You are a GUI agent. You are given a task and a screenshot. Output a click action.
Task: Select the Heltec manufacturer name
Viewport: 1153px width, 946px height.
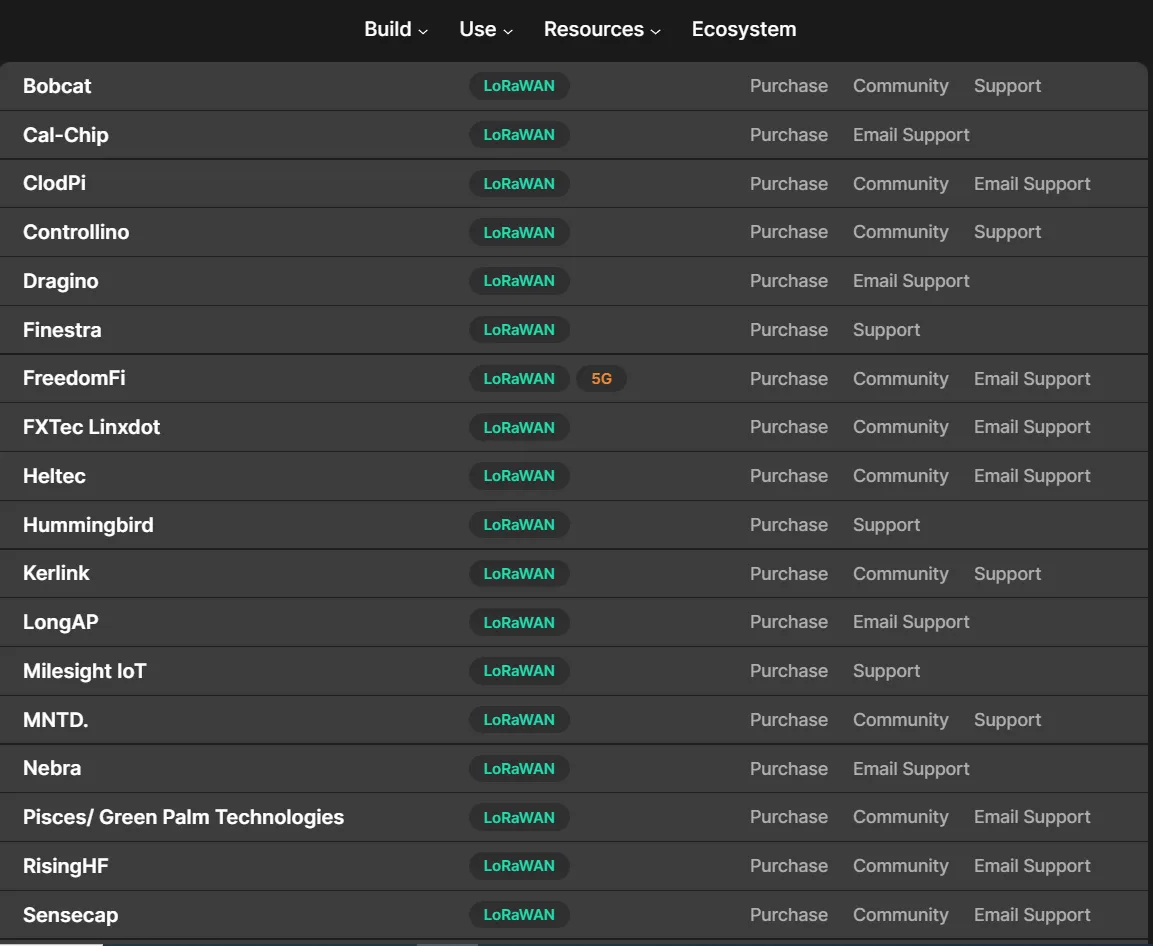[54, 476]
